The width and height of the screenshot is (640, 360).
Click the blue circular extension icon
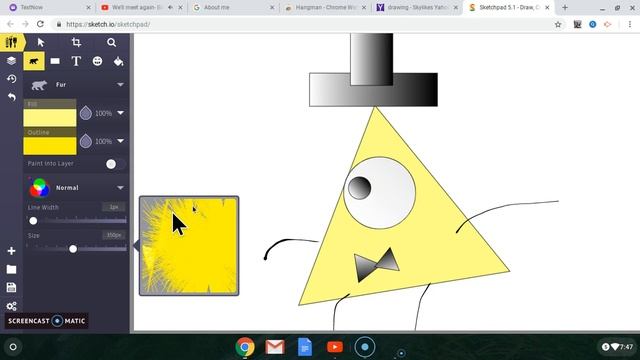[x=593, y=24]
